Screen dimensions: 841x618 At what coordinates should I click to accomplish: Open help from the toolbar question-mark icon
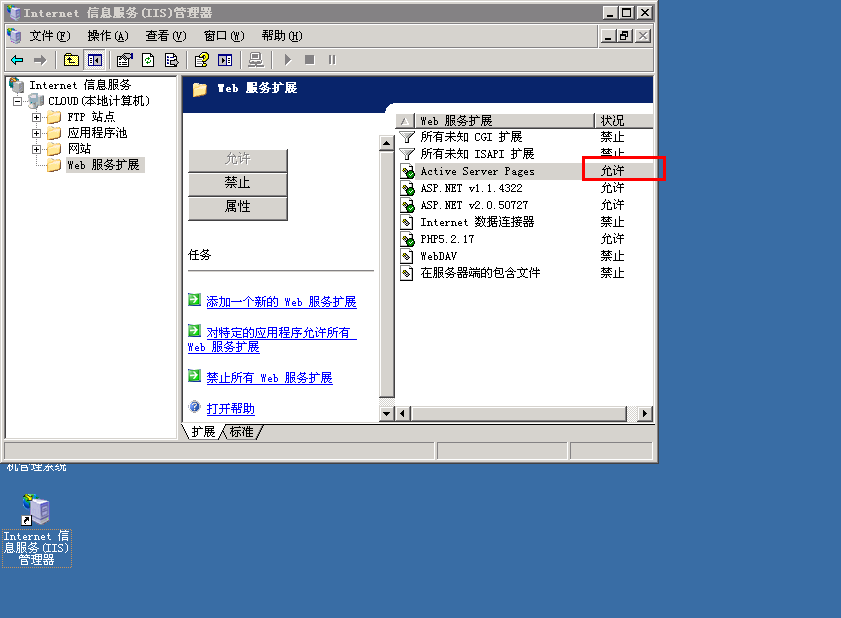click(202, 60)
